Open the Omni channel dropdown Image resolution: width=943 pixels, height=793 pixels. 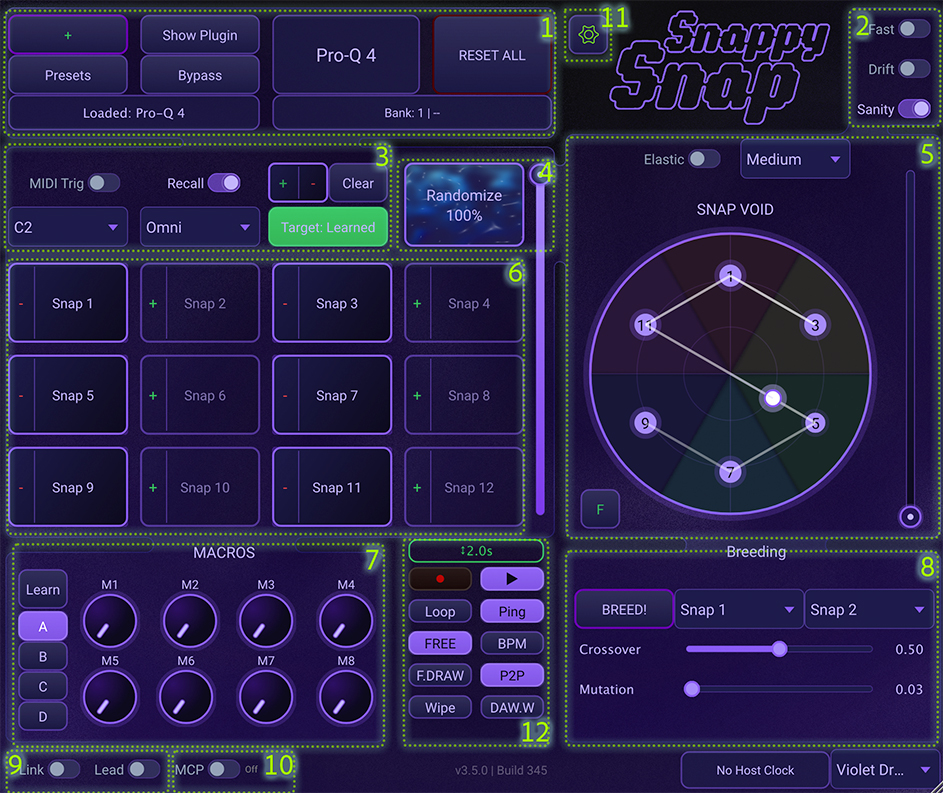199,227
